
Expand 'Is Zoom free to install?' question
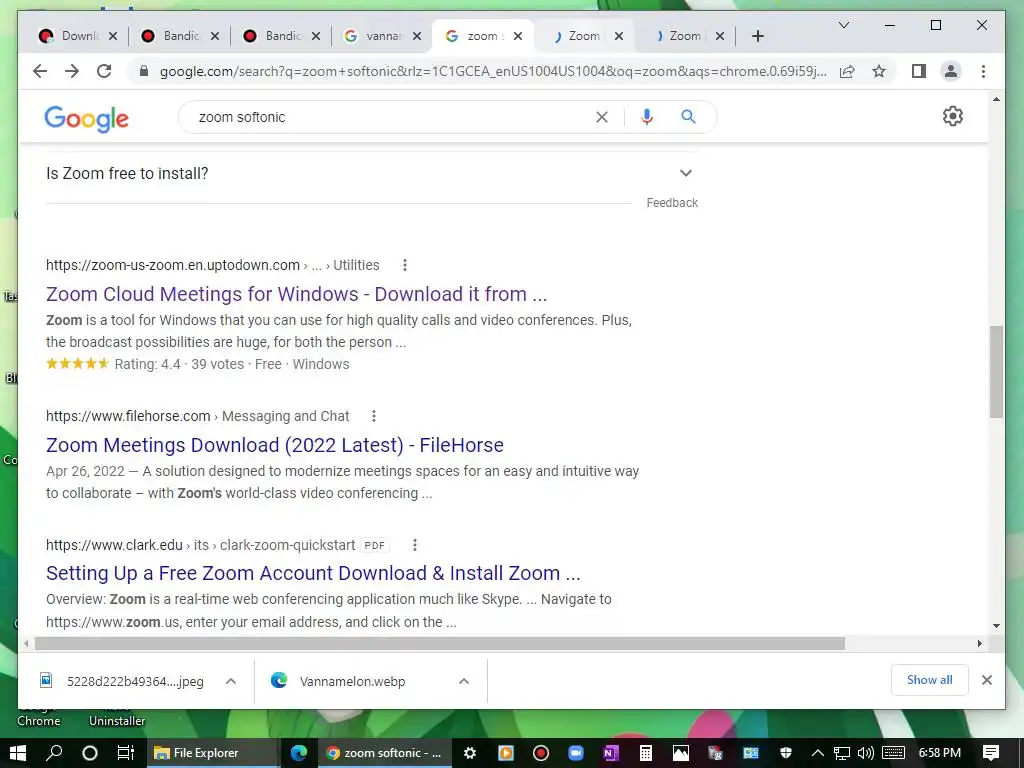coord(372,174)
